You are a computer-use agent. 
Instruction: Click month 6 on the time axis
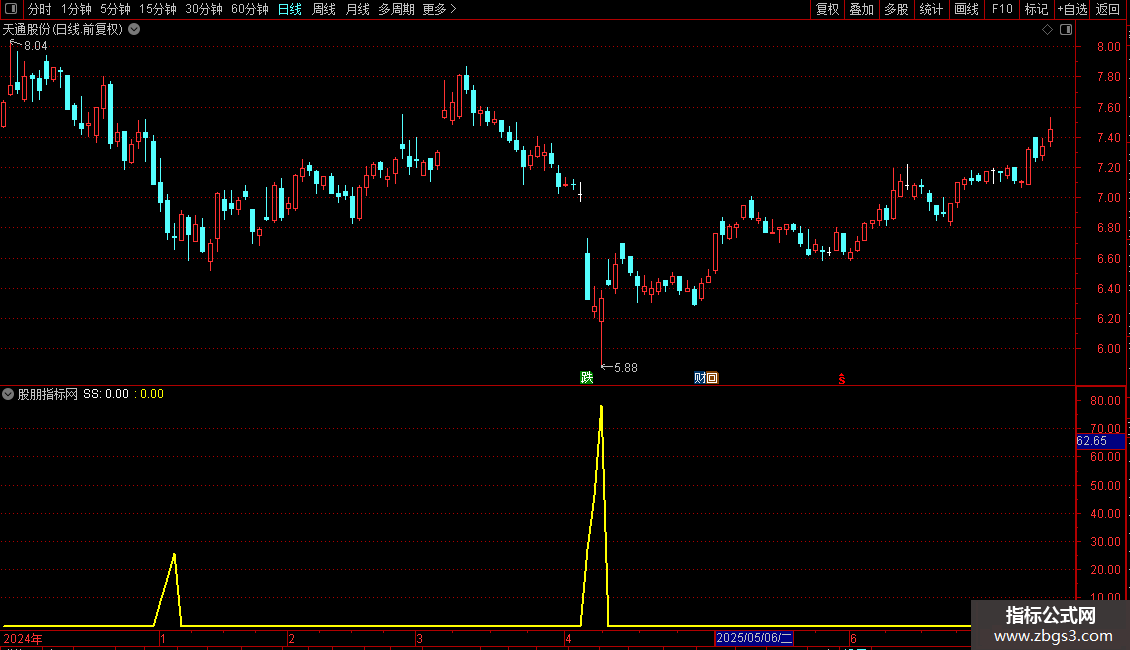coord(853,638)
